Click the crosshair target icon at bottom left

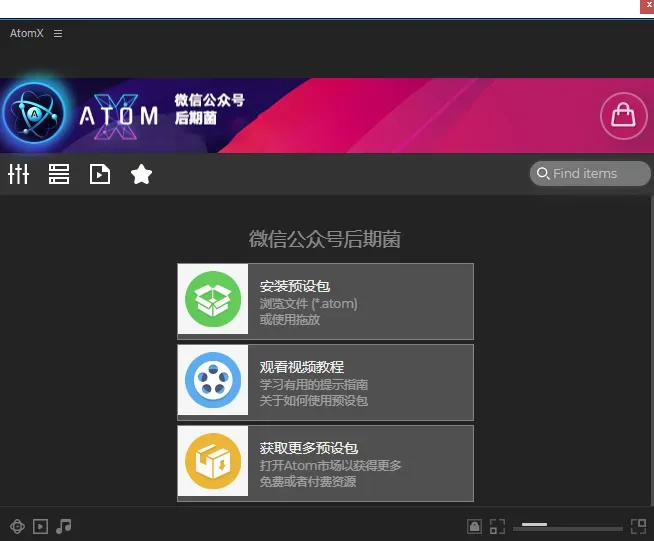tap(17, 526)
